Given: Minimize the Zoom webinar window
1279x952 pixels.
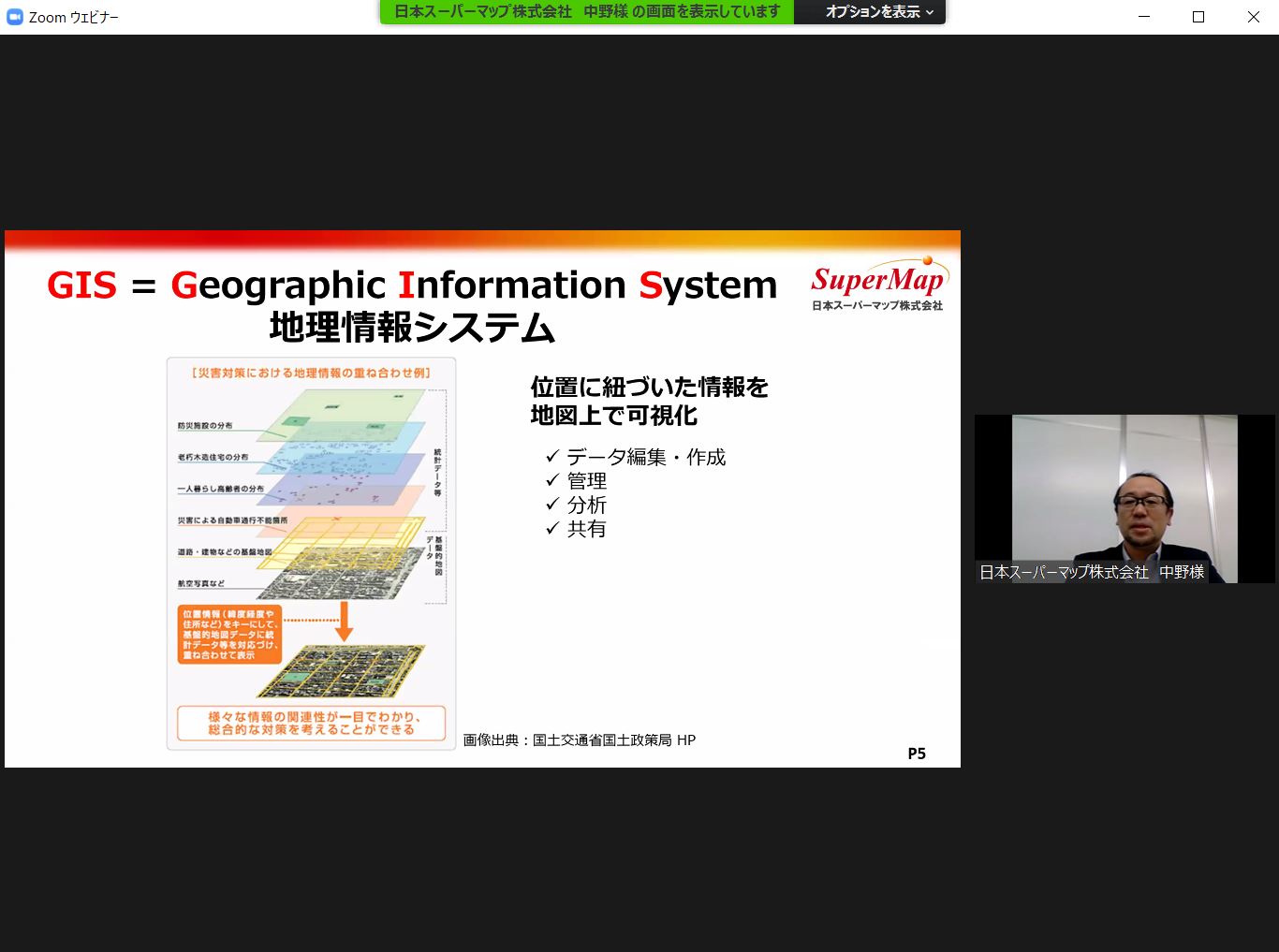Looking at the screenshot, I should [x=1143, y=17].
